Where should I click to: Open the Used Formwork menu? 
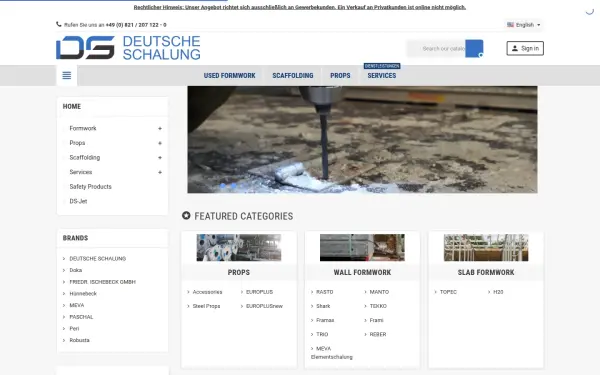click(229, 75)
